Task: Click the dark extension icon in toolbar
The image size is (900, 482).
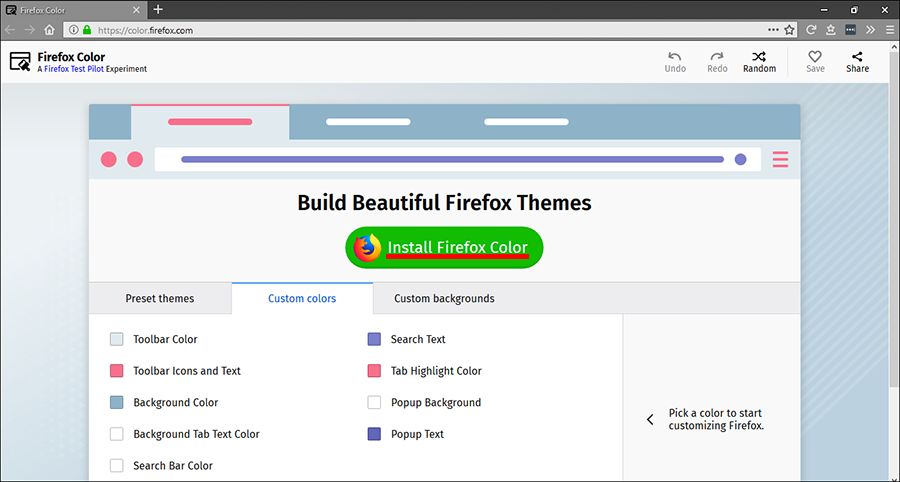Action: (x=851, y=30)
